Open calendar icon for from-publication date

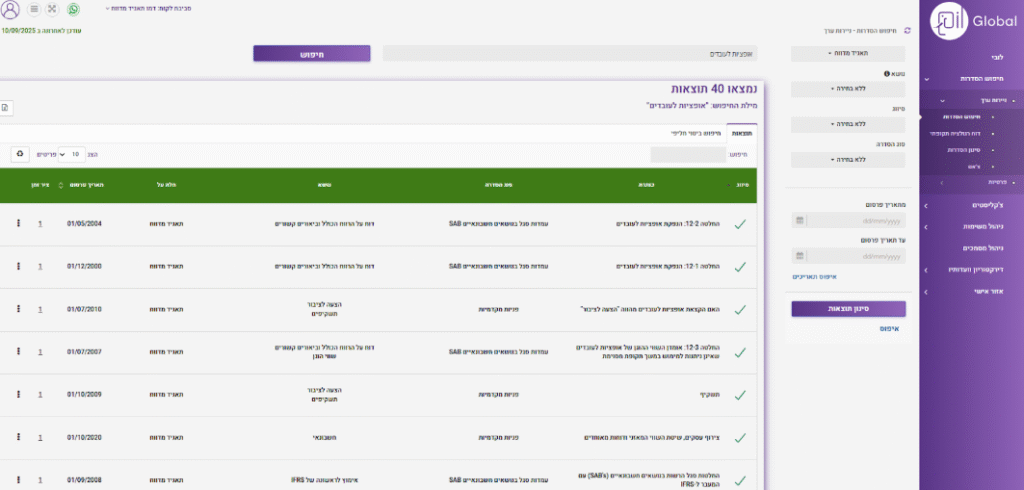[x=798, y=220]
